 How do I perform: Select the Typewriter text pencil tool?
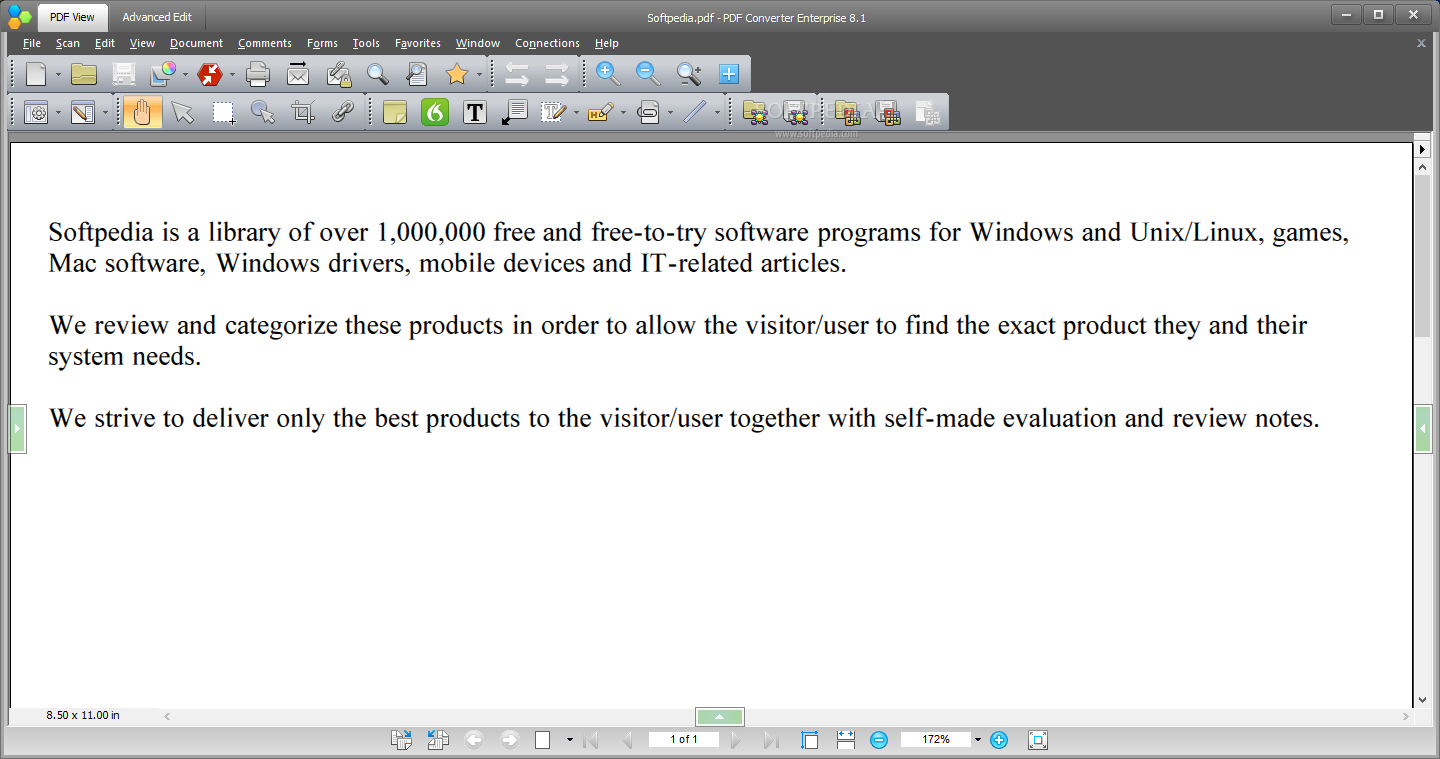tap(554, 112)
